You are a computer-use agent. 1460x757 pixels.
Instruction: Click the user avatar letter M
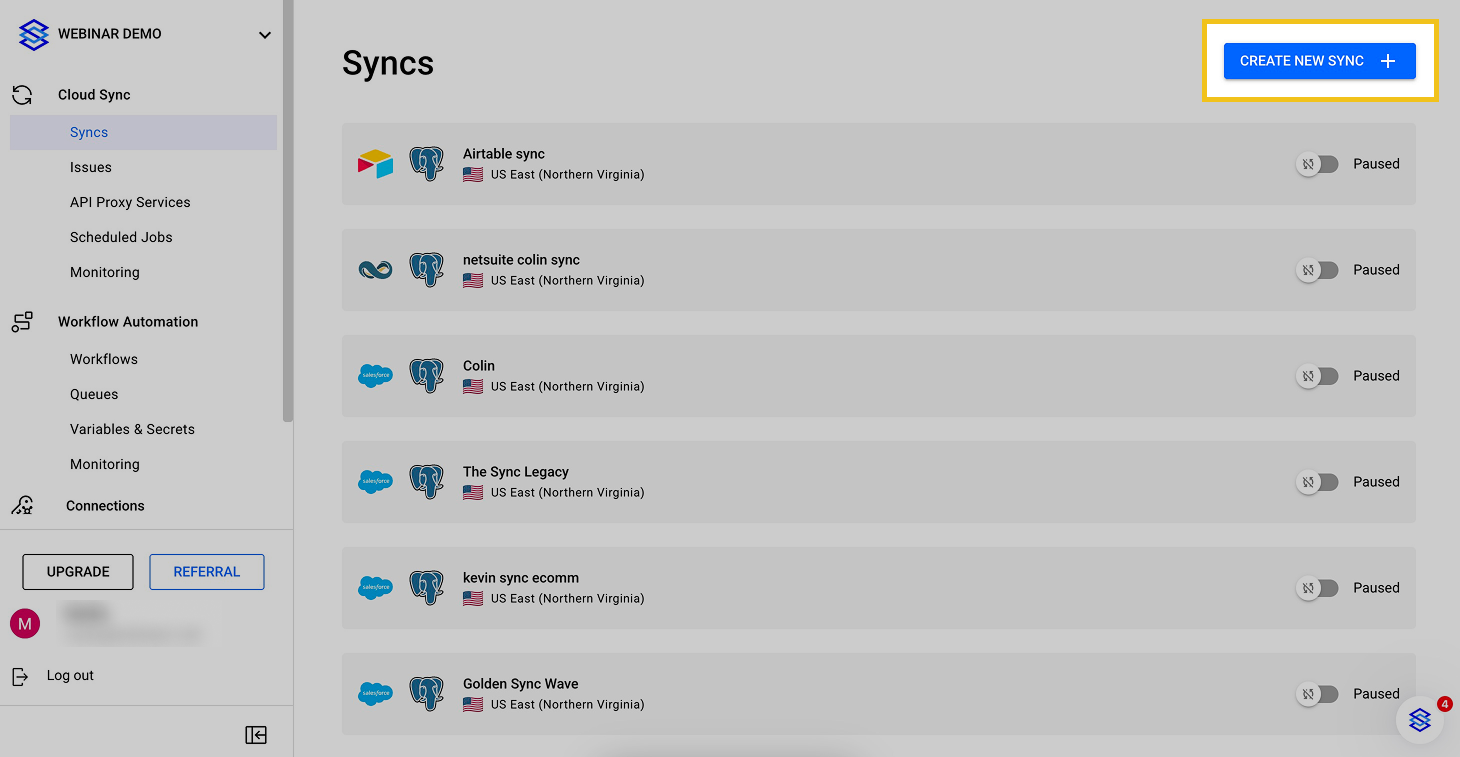(x=25, y=624)
